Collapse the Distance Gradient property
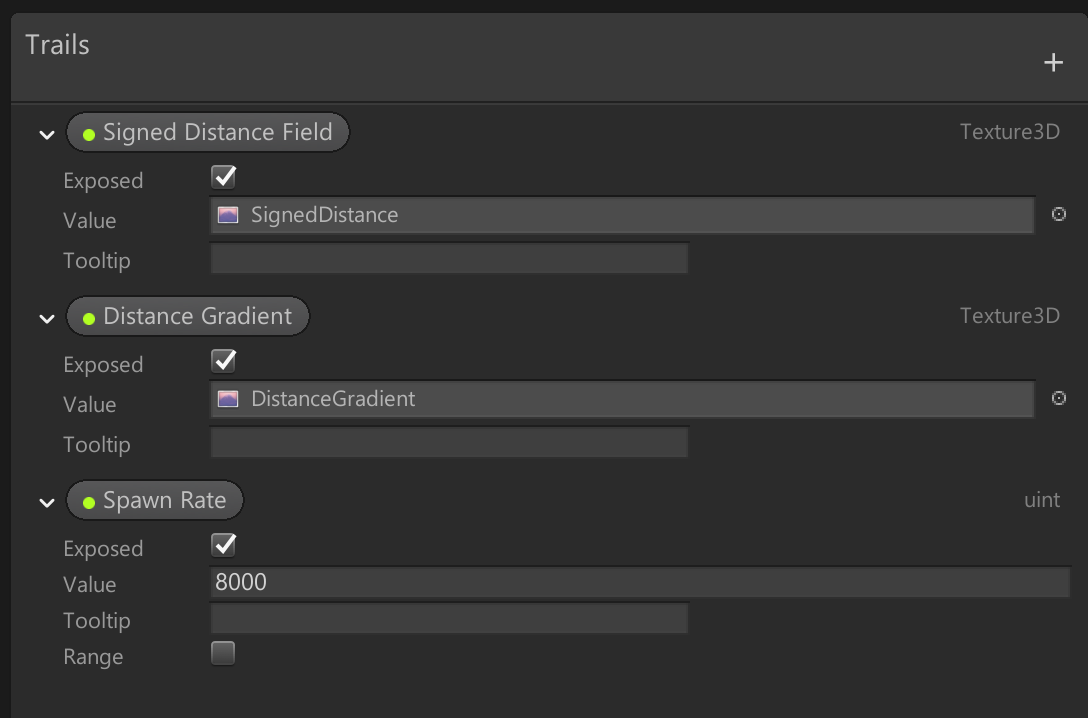This screenshot has width=1088, height=718. click(46, 318)
